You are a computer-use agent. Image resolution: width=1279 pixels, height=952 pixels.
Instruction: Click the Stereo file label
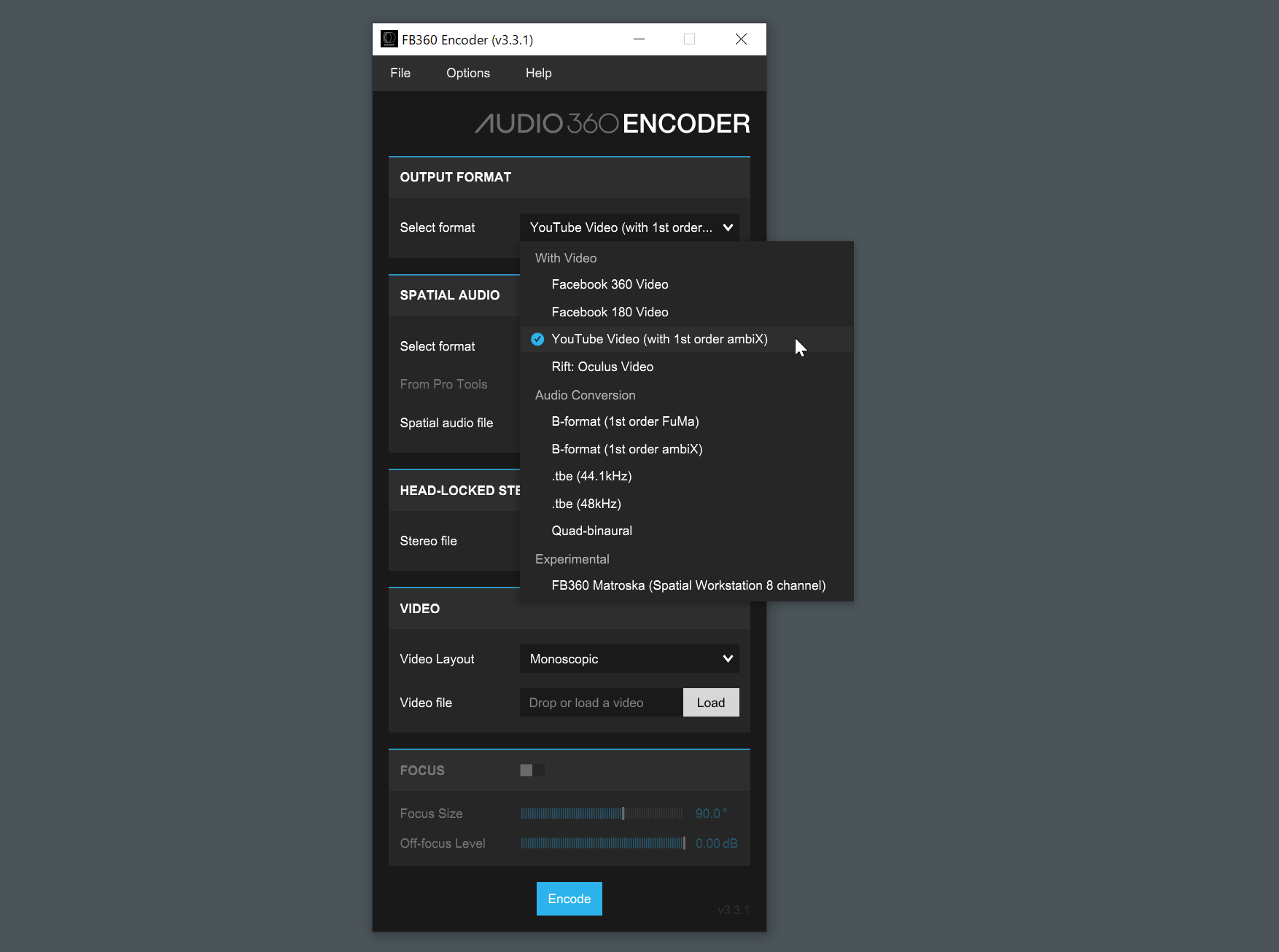428,541
